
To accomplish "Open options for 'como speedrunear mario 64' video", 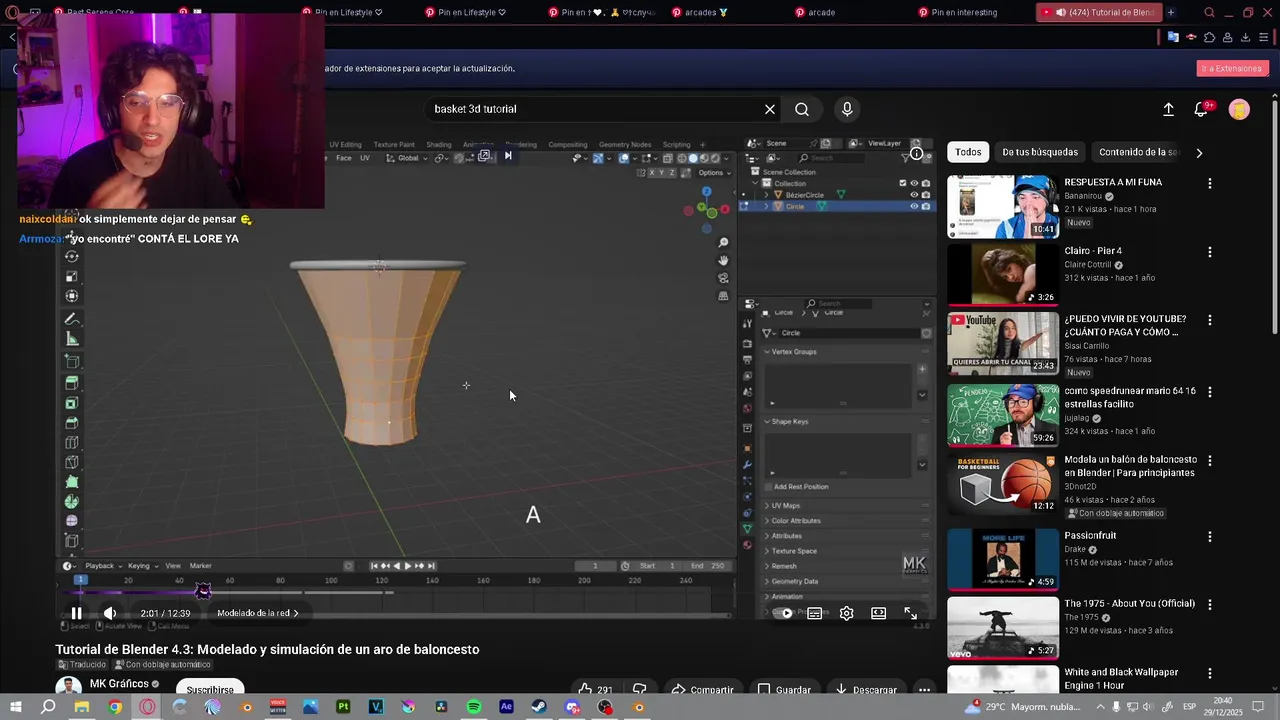I will [1210, 392].
